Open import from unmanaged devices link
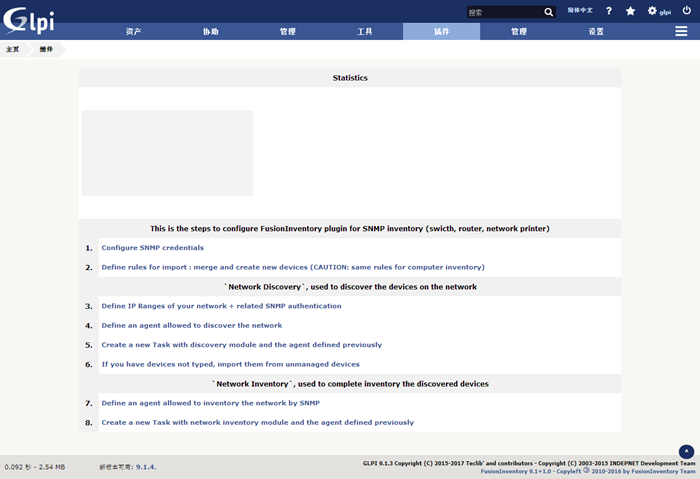700x479 pixels. click(230, 364)
